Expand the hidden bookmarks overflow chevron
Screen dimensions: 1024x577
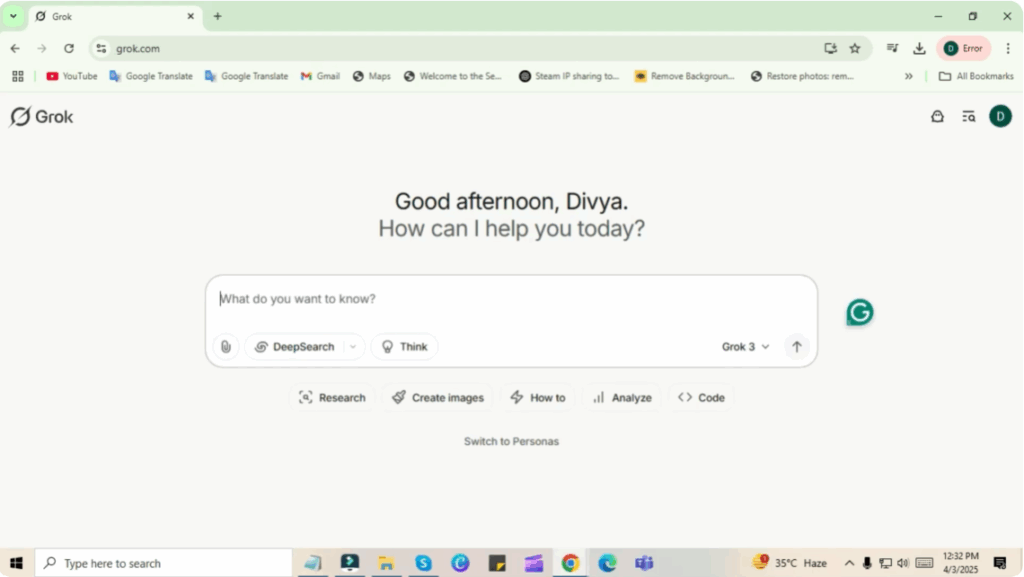pyautogui.click(x=909, y=76)
